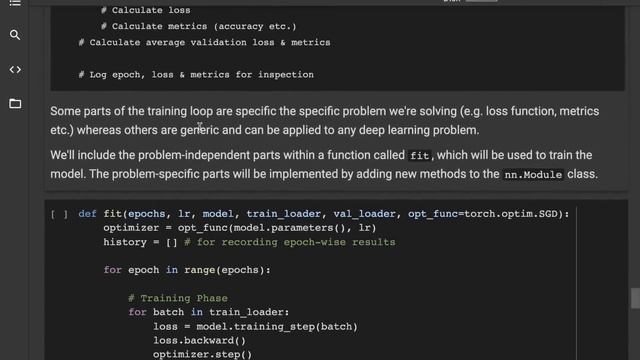Click '# Calculate loss' comment line
The width and height of the screenshot is (640, 360).
pyautogui.click(x=146, y=10)
